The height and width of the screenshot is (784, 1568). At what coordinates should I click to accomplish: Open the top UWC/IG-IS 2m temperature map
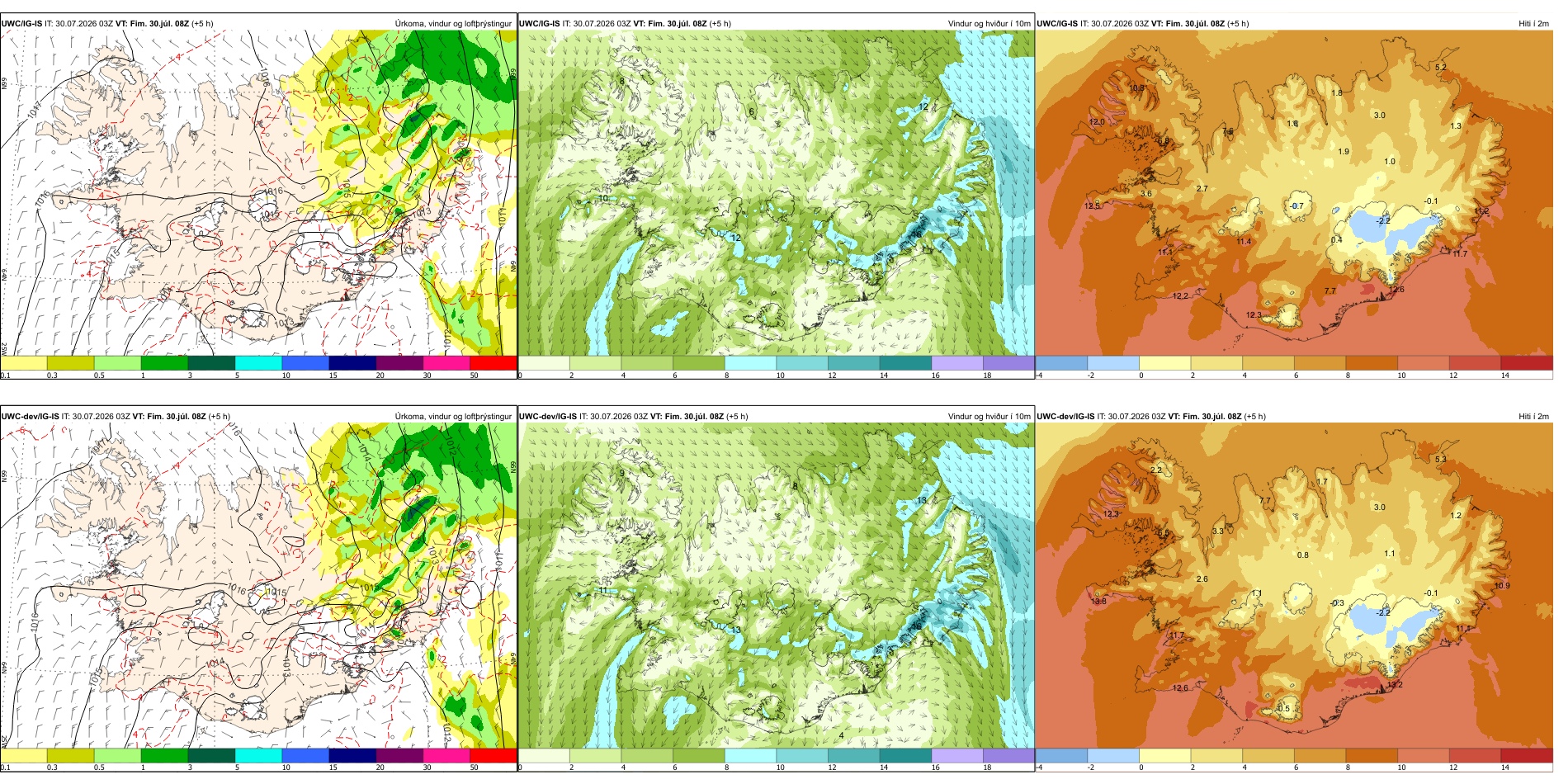[x=1294, y=193]
